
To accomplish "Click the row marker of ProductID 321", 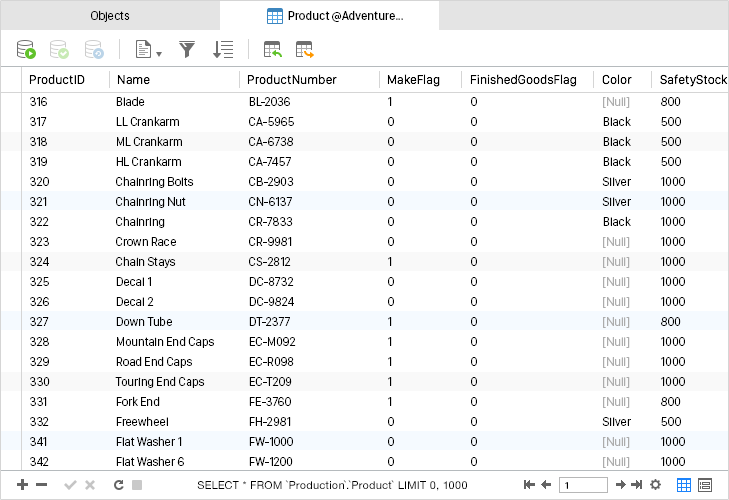I will (x=11, y=202).
